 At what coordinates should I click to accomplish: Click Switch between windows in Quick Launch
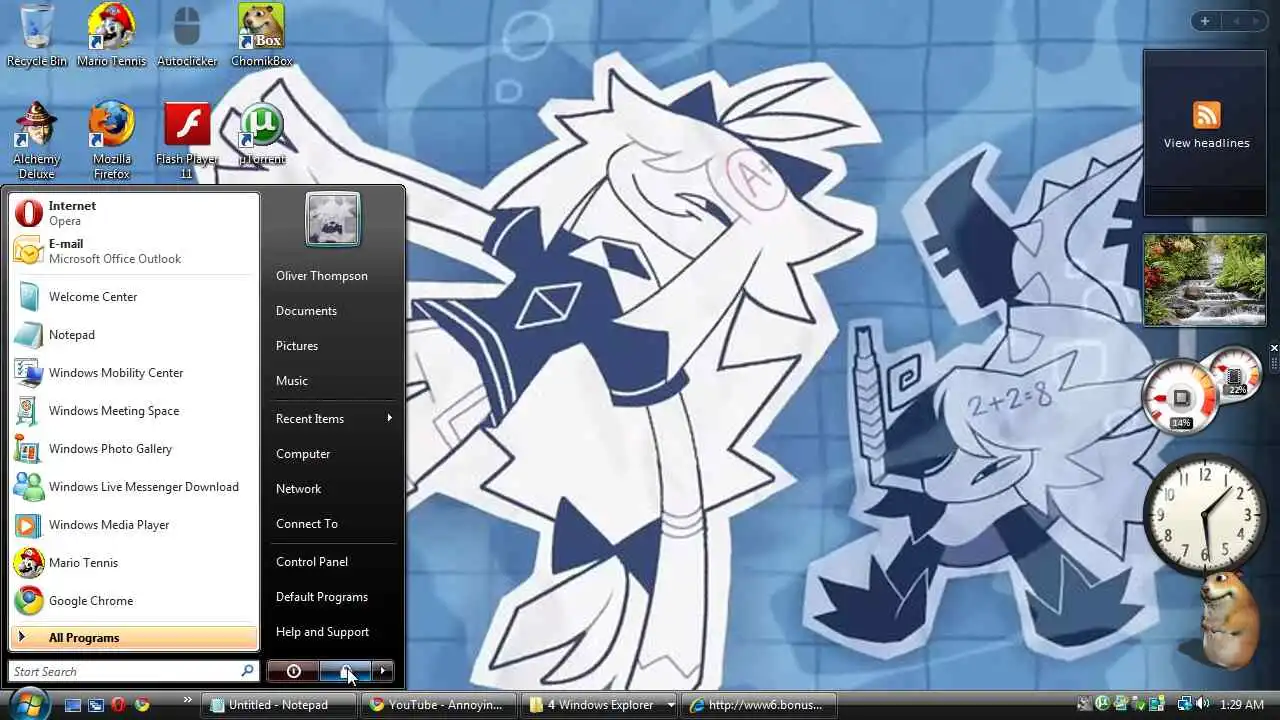tap(96, 705)
